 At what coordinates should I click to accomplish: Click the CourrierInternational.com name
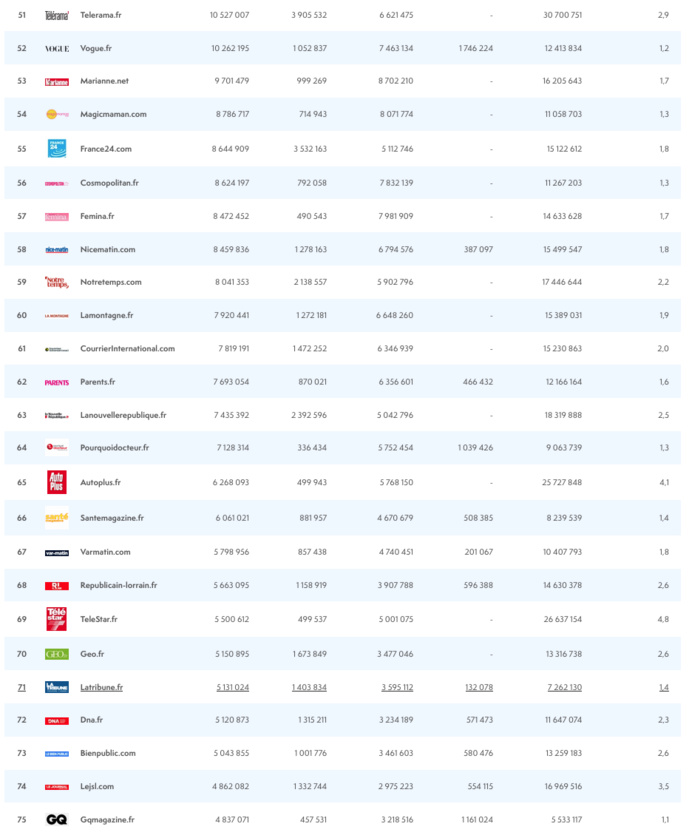(x=127, y=348)
